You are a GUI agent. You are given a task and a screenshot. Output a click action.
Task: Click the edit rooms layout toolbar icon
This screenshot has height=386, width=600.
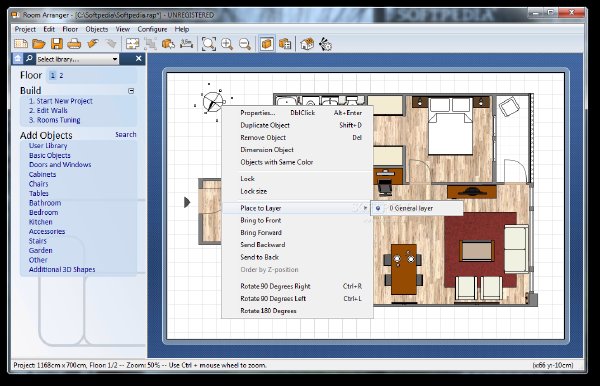coord(132,44)
